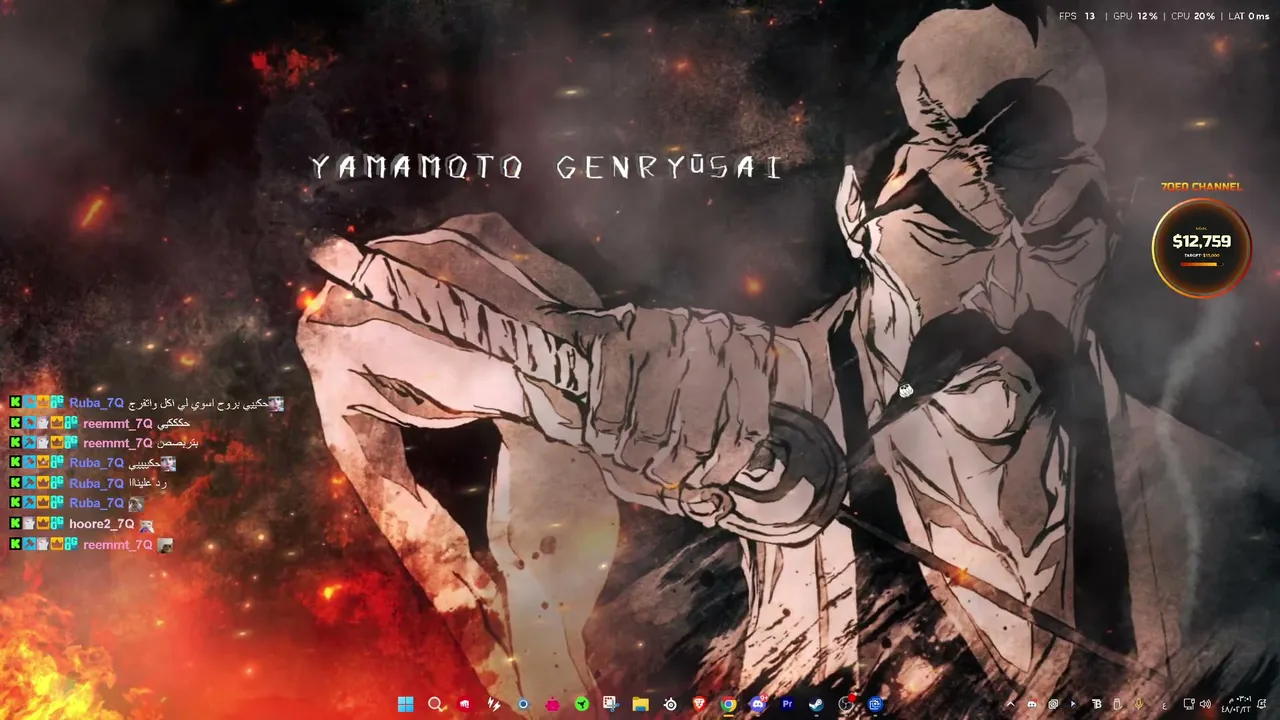Screen dimensions: 1280x720
Task: Open Discord from the taskbar
Action: pyautogui.click(x=758, y=704)
